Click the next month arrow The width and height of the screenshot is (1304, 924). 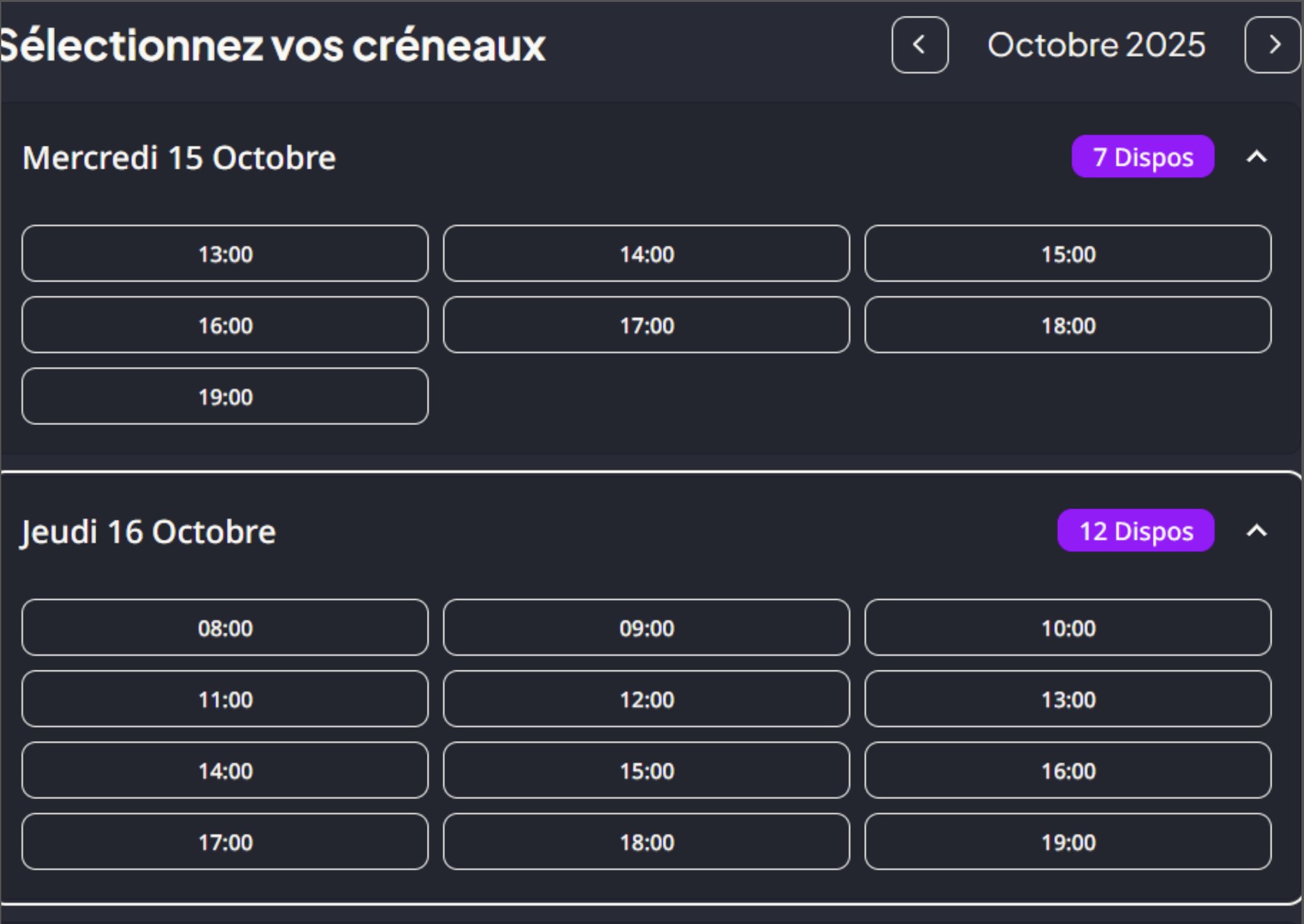coord(1274,45)
